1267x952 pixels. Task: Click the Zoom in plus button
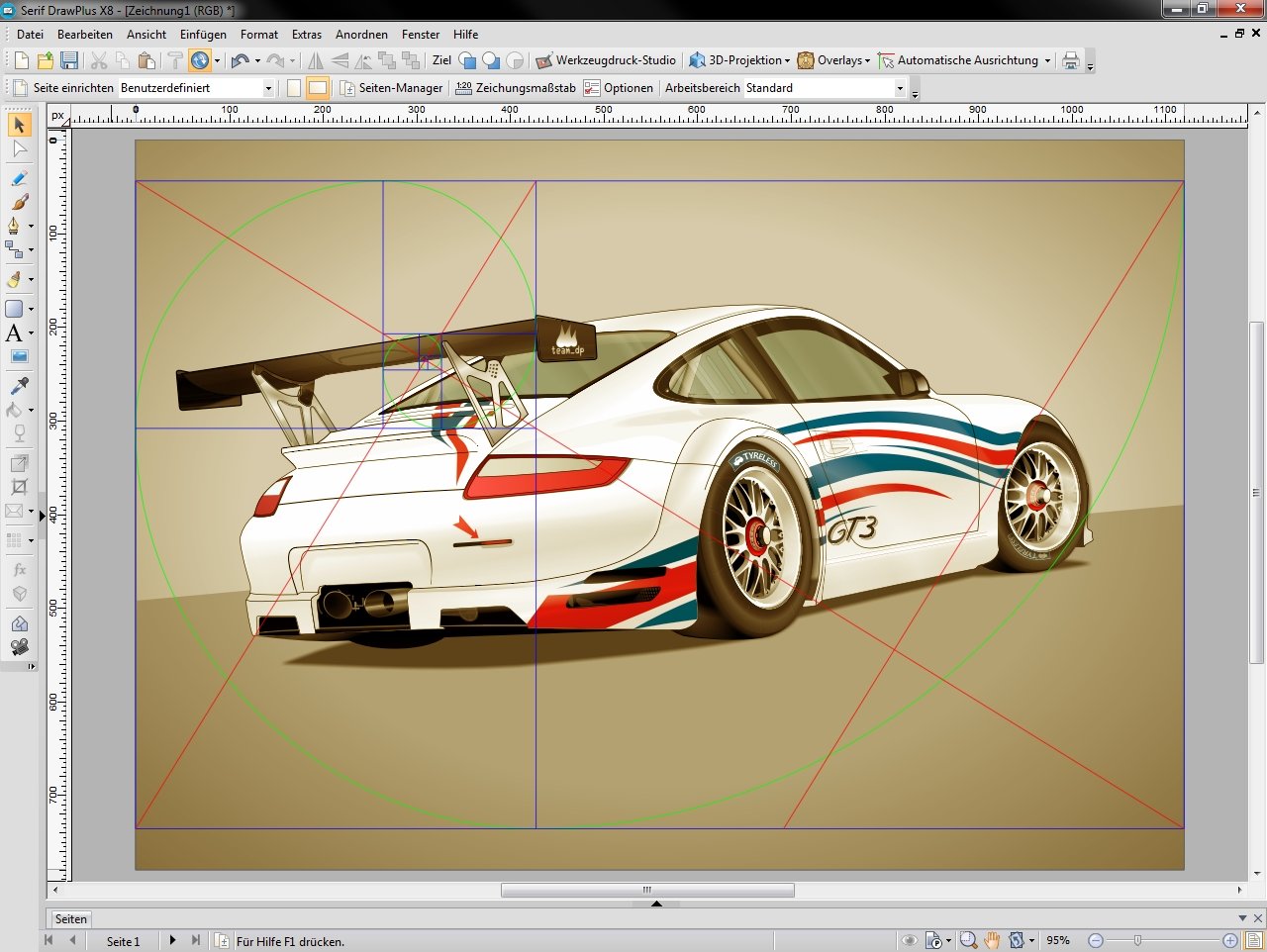1230,940
